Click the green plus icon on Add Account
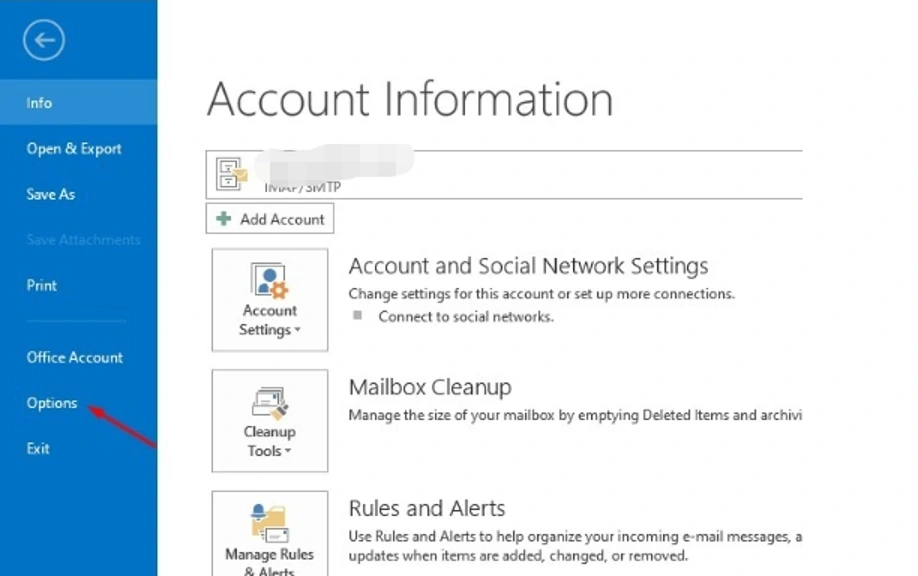918x576 pixels. pyautogui.click(x=223, y=218)
